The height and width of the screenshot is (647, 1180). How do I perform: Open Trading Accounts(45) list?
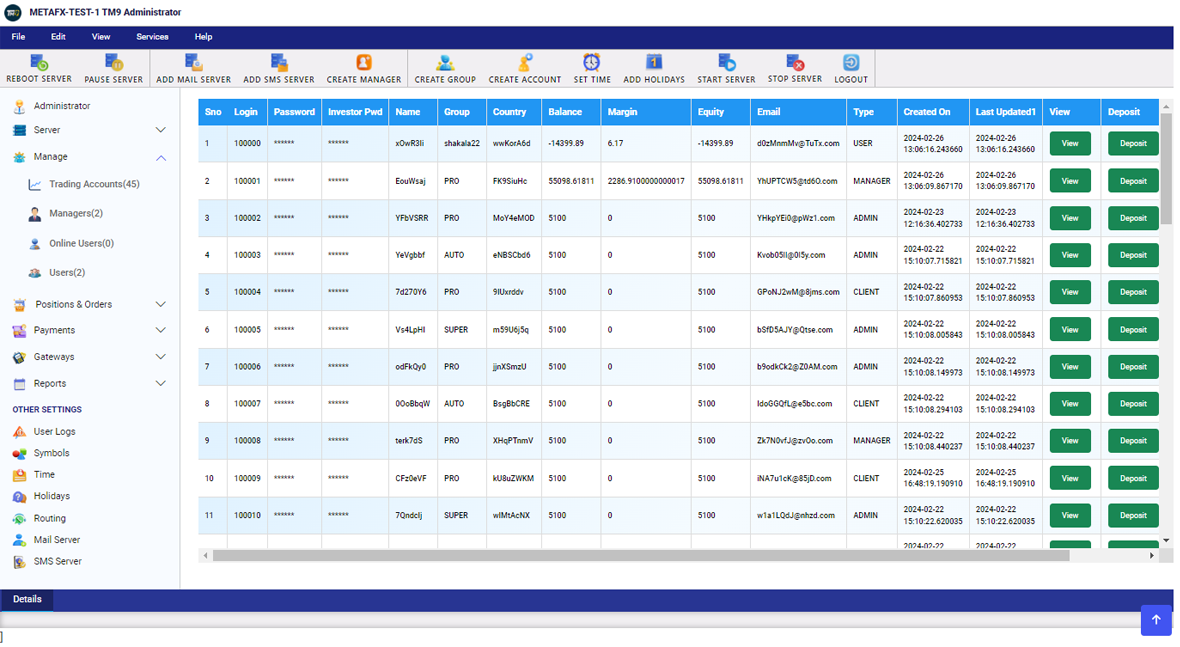tap(94, 184)
